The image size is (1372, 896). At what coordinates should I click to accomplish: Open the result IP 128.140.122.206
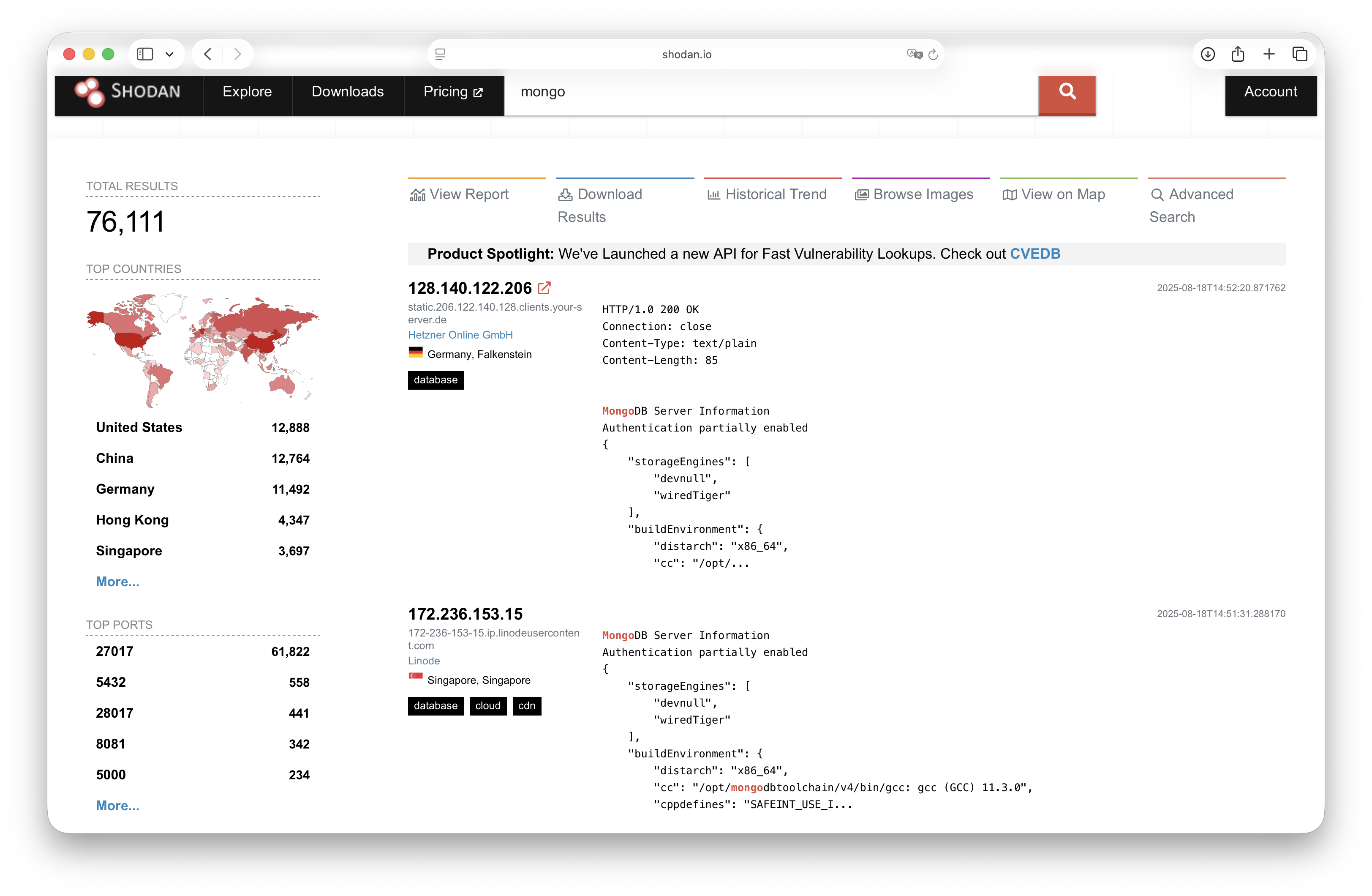(470, 288)
